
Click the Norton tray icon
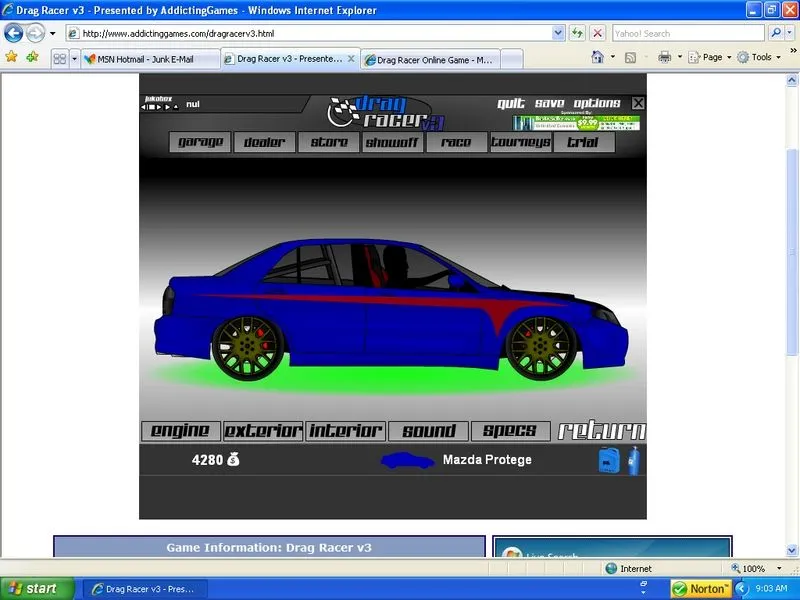(699, 588)
